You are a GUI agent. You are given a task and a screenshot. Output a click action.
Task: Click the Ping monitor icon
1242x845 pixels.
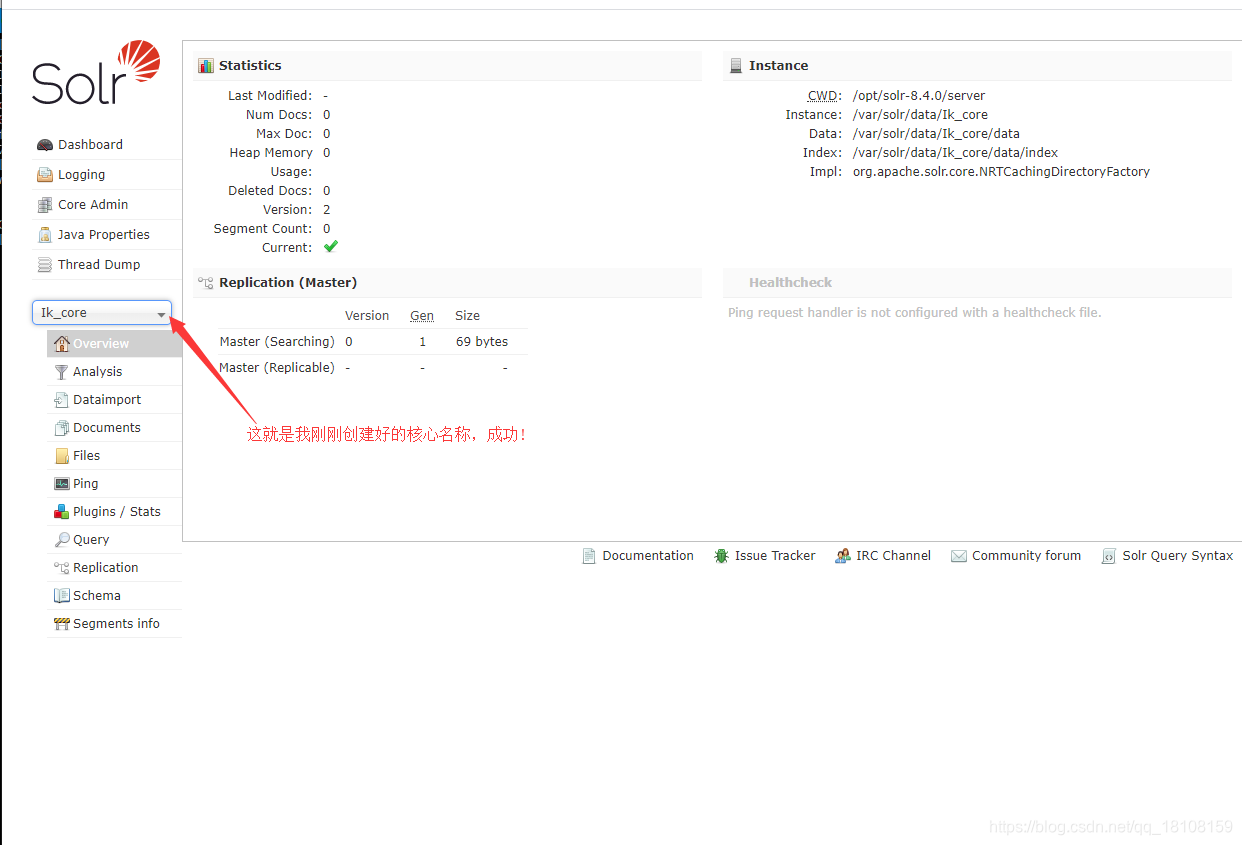click(62, 483)
